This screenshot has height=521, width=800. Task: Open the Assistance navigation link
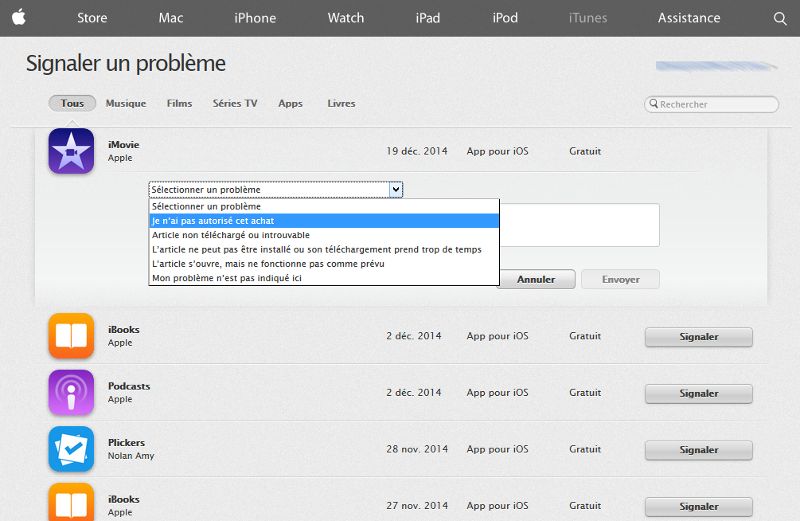tap(689, 18)
